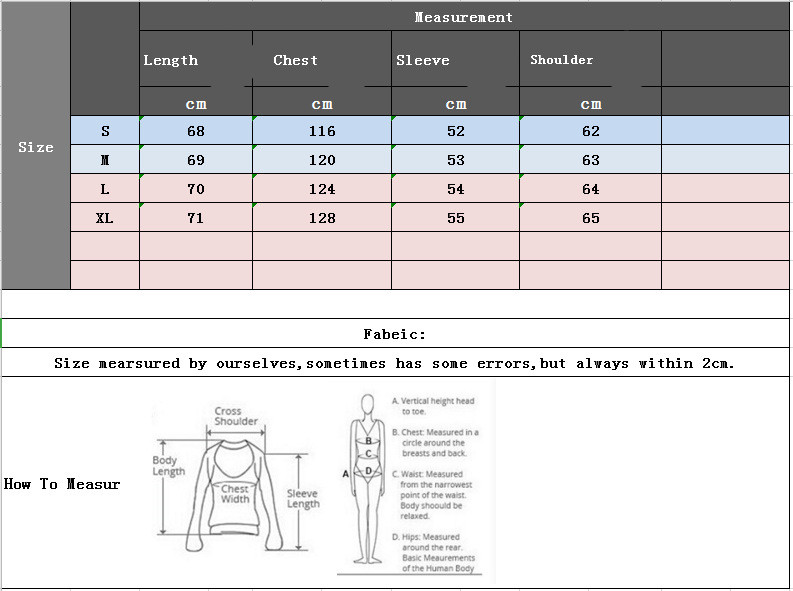
Task: Click the size L row label
Action: (105, 189)
